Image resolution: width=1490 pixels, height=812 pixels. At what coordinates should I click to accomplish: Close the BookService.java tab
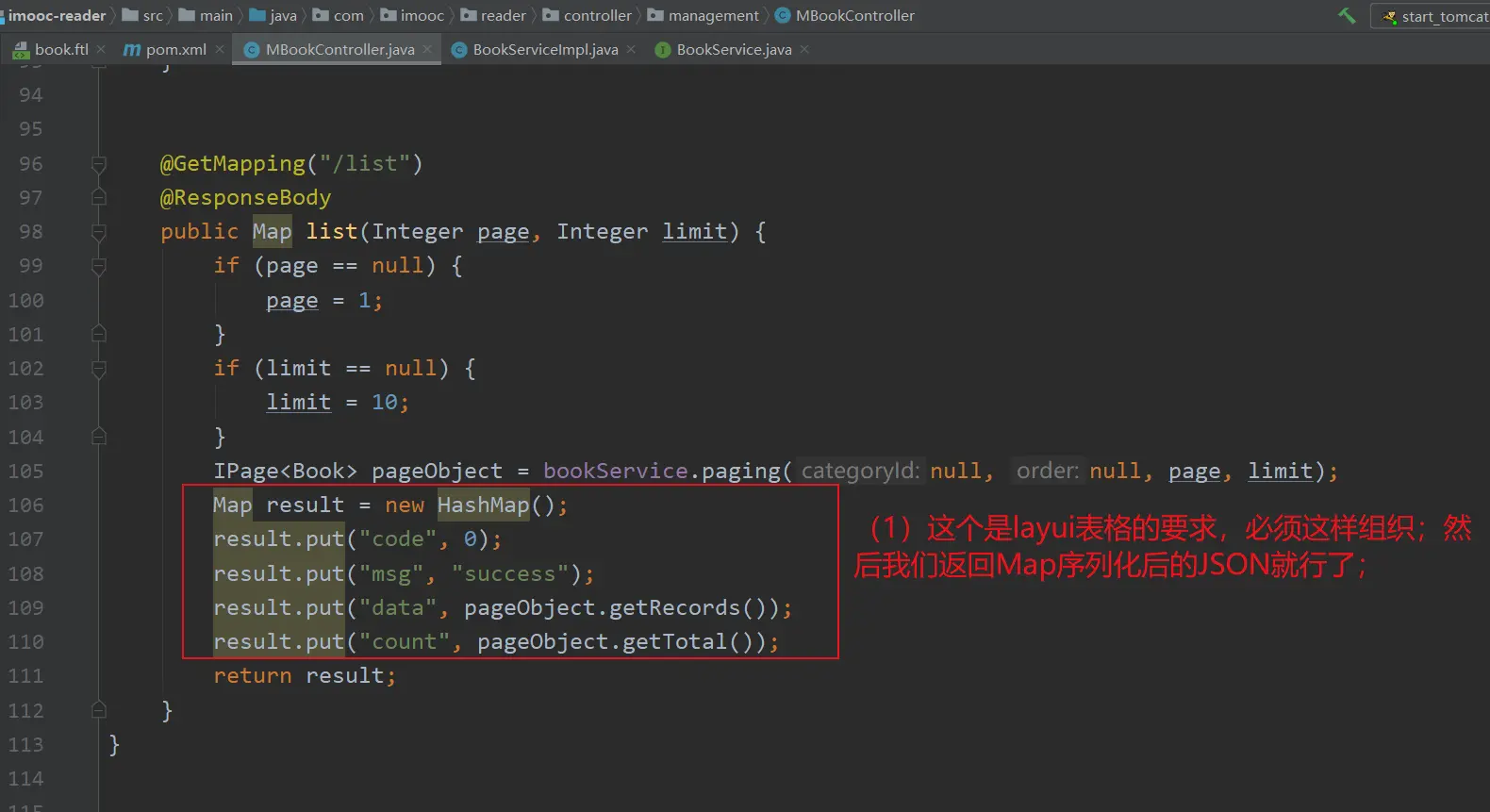[x=804, y=49]
